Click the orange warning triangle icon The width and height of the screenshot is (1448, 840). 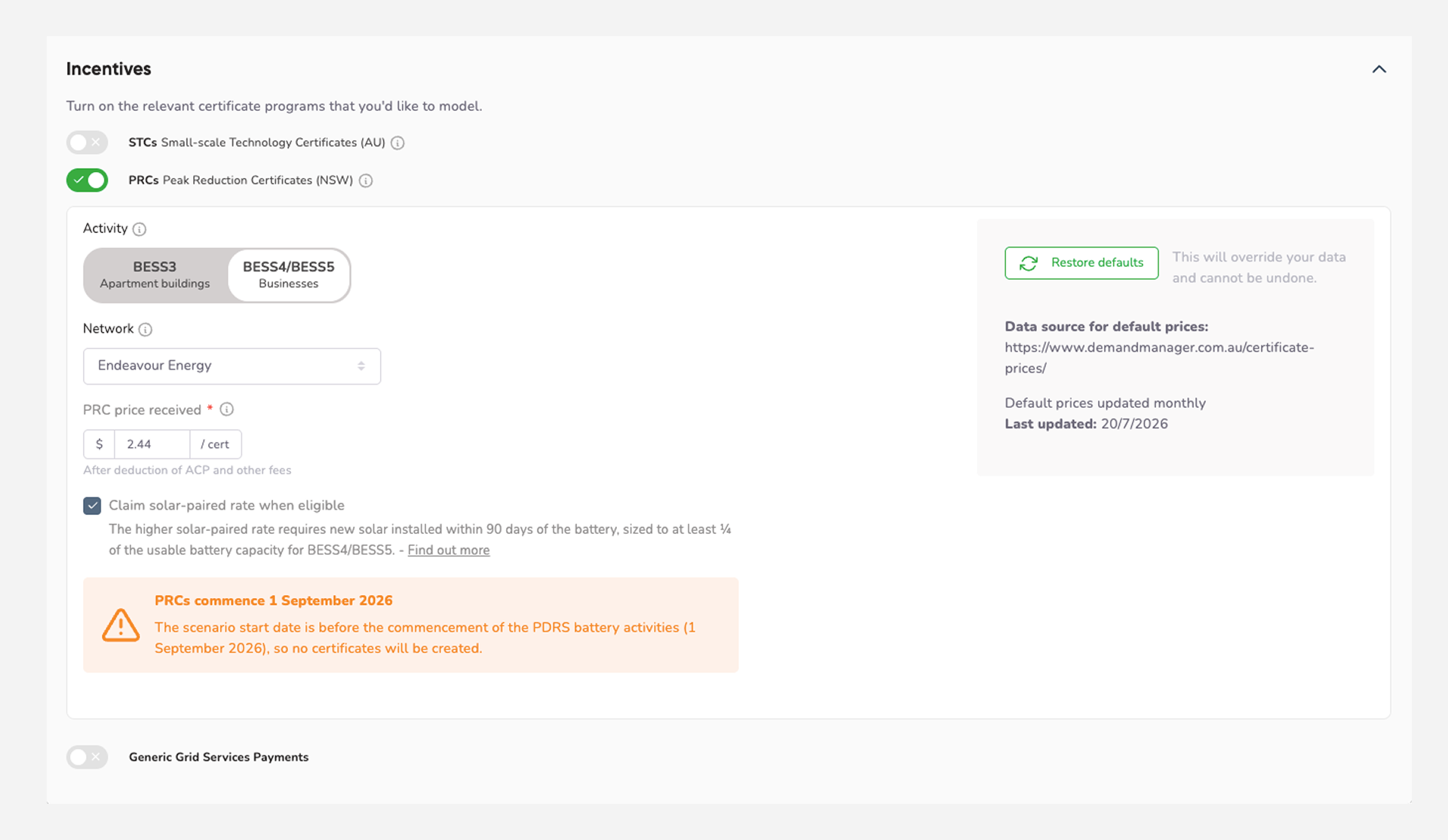[x=121, y=625]
